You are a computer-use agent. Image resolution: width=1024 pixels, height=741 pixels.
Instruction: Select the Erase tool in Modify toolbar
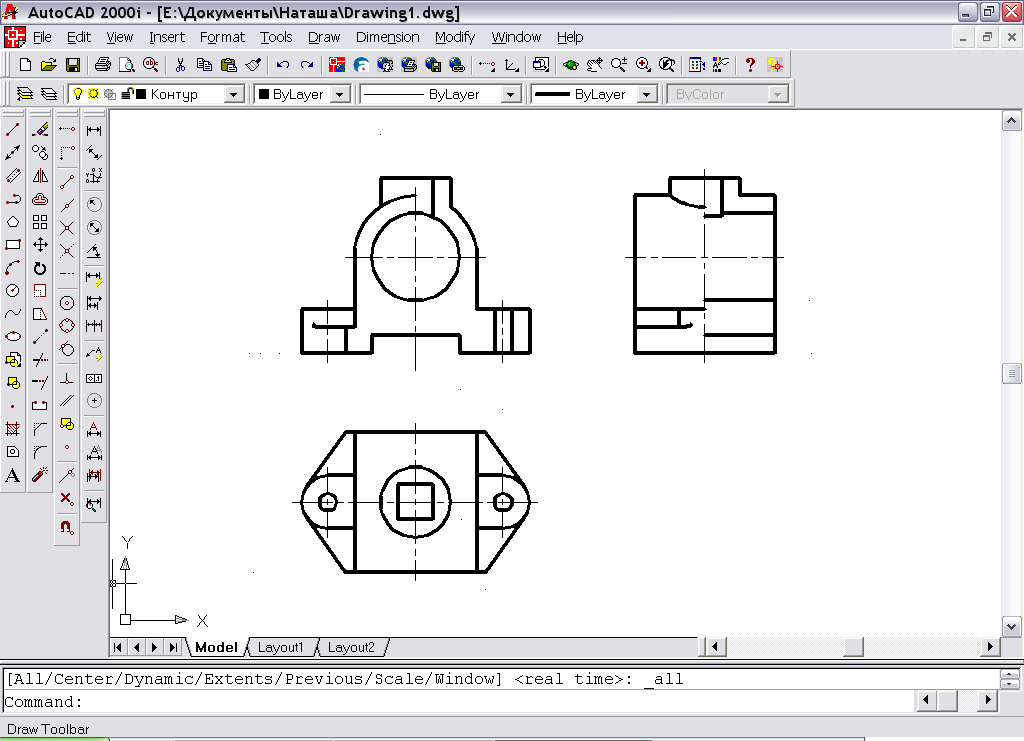tap(40, 129)
